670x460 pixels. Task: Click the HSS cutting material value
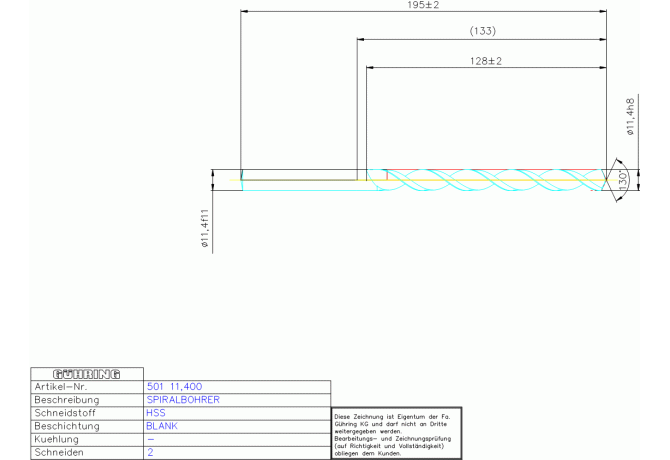(x=156, y=412)
